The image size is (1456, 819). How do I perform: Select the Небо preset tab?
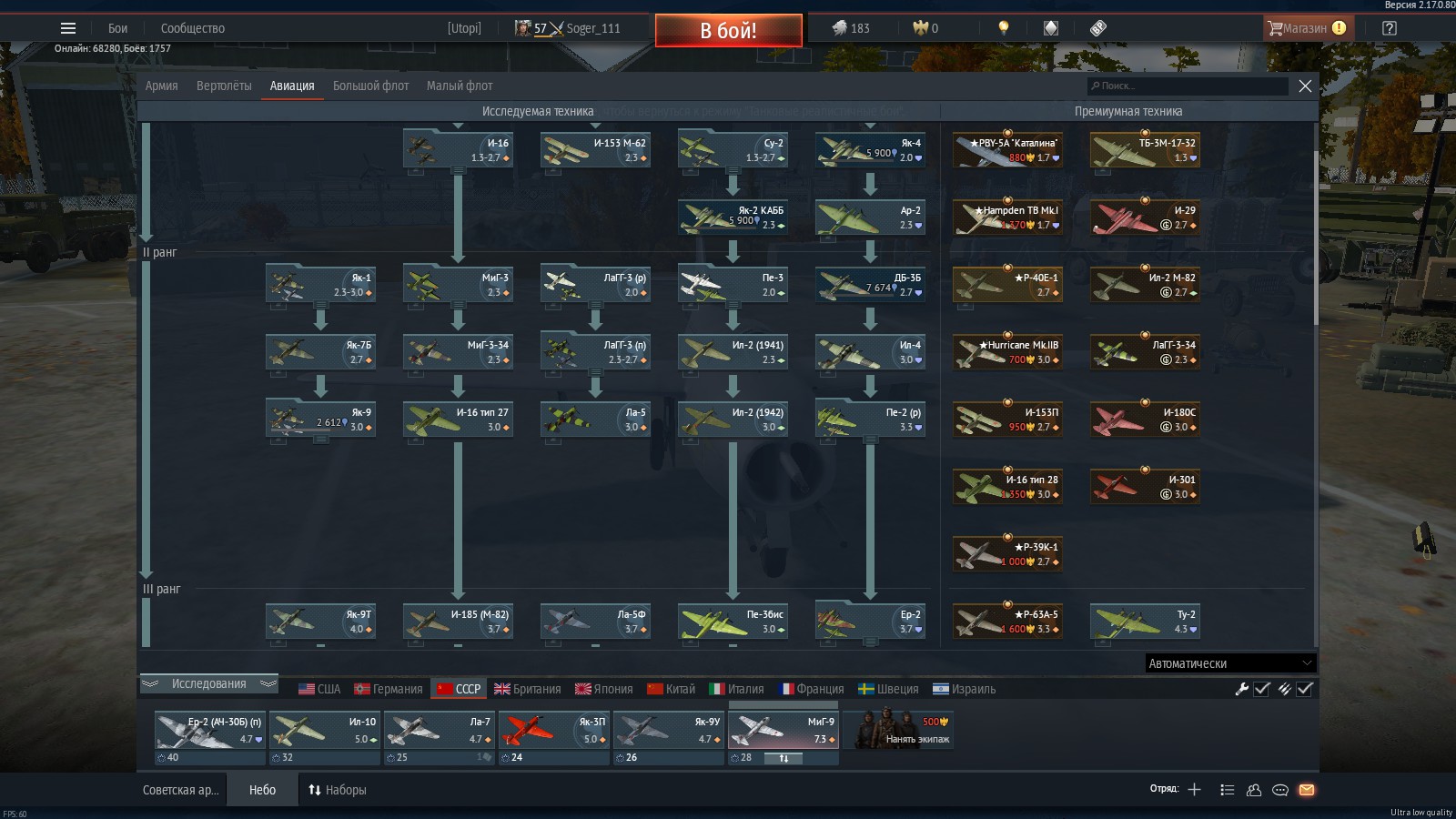point(262,790)
